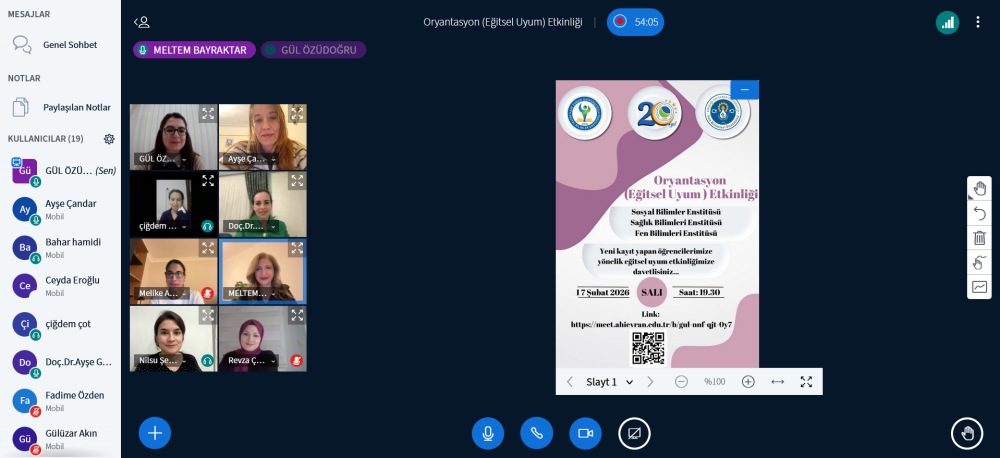1000x458 pixels.
Task: Open the manage users gear icon
Action: click(x=109, y=138)
